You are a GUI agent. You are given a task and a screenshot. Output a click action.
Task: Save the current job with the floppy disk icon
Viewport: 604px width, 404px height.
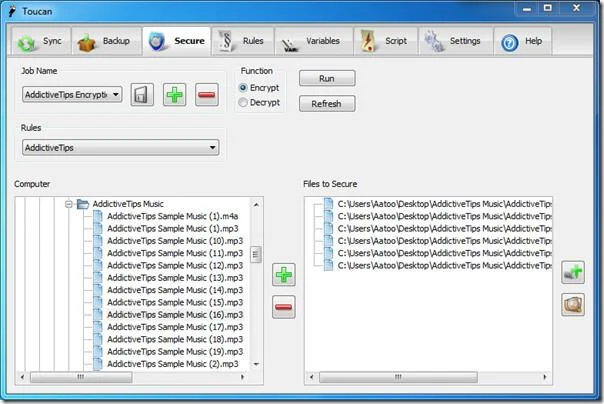[142, 95]
